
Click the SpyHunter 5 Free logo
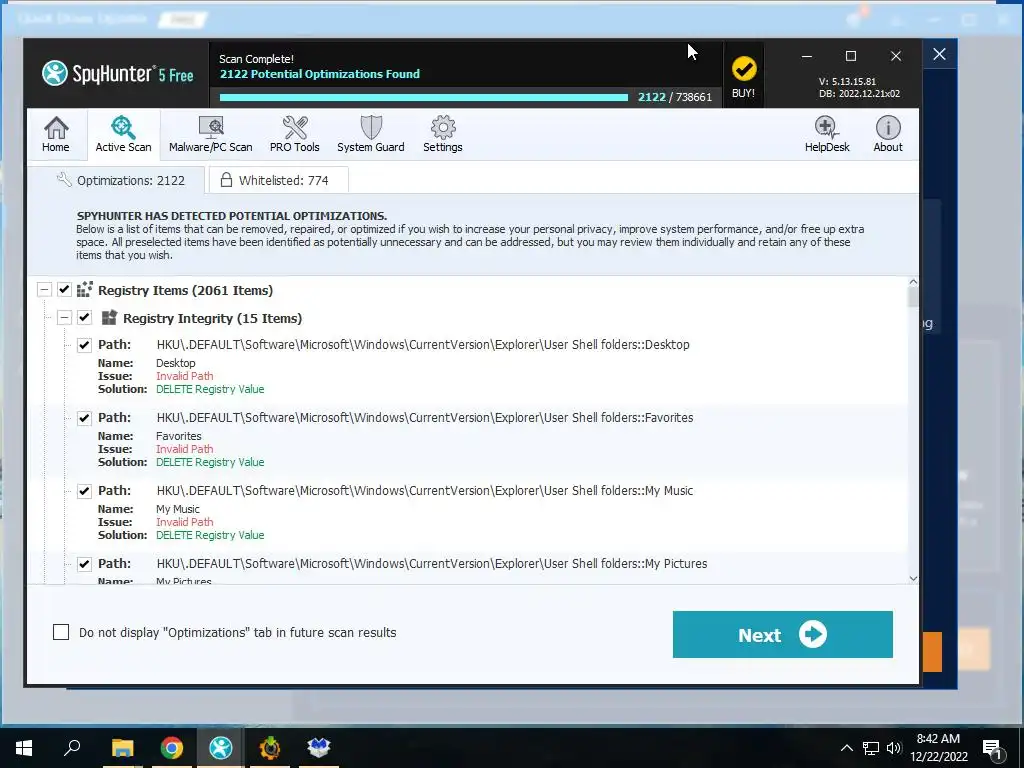pyautogui.click(x=118, y=74)
